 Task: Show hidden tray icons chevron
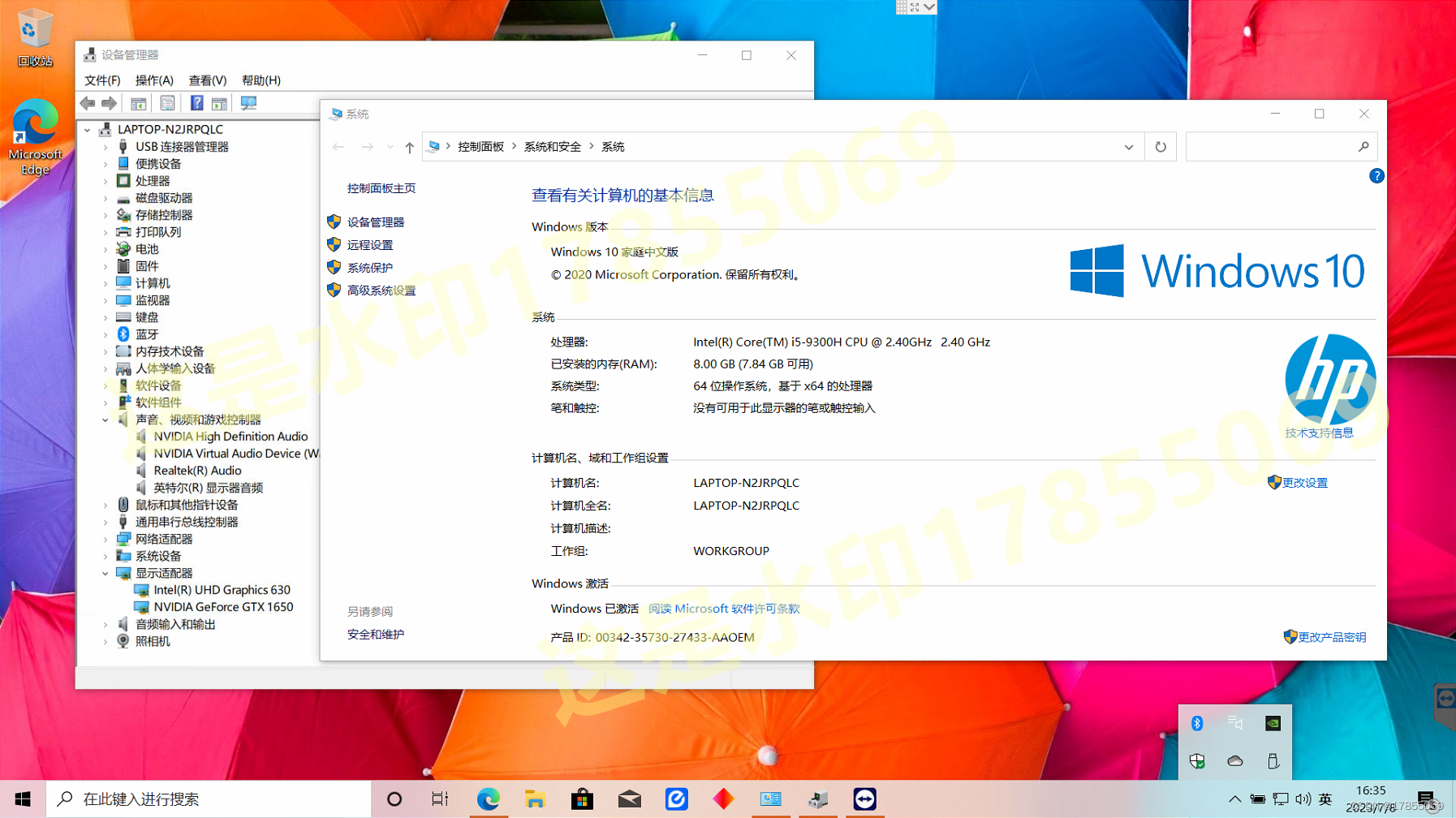tap(1234, 799)
